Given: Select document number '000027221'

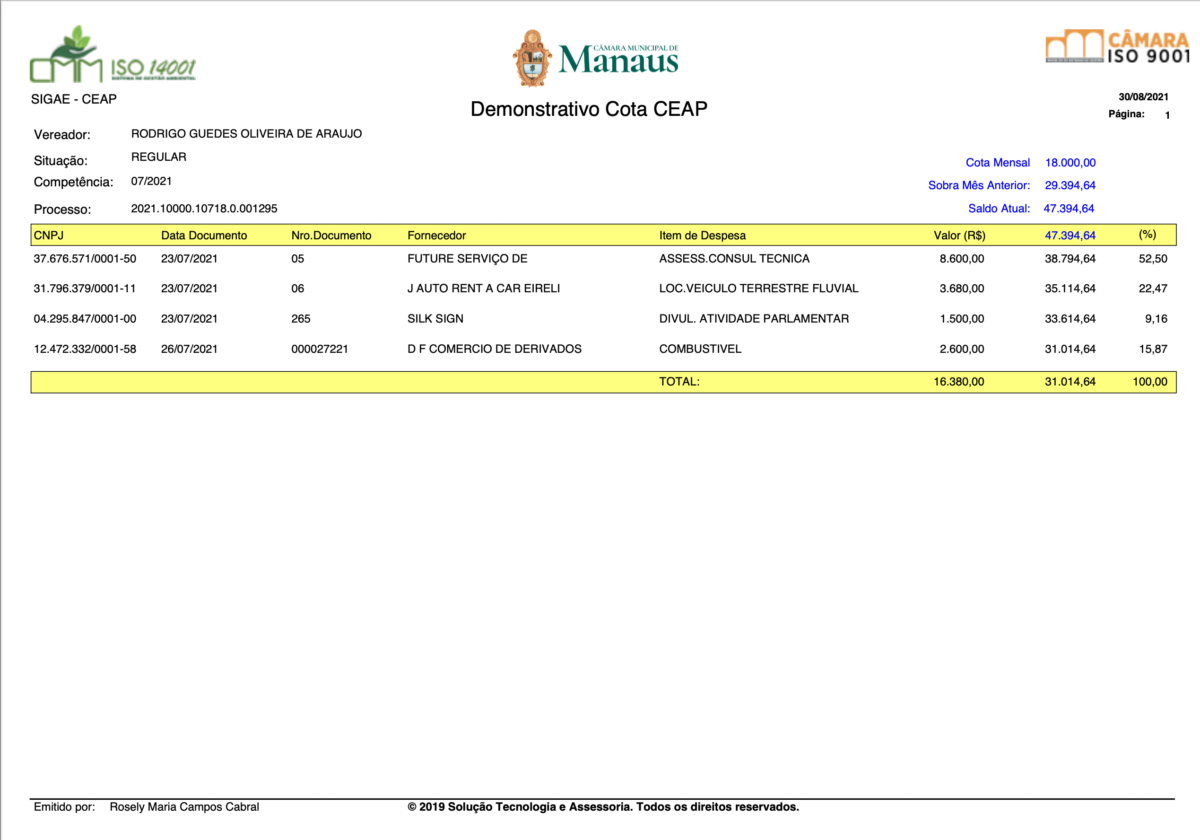Looking at the screenshot, I should tap(319, 349).
